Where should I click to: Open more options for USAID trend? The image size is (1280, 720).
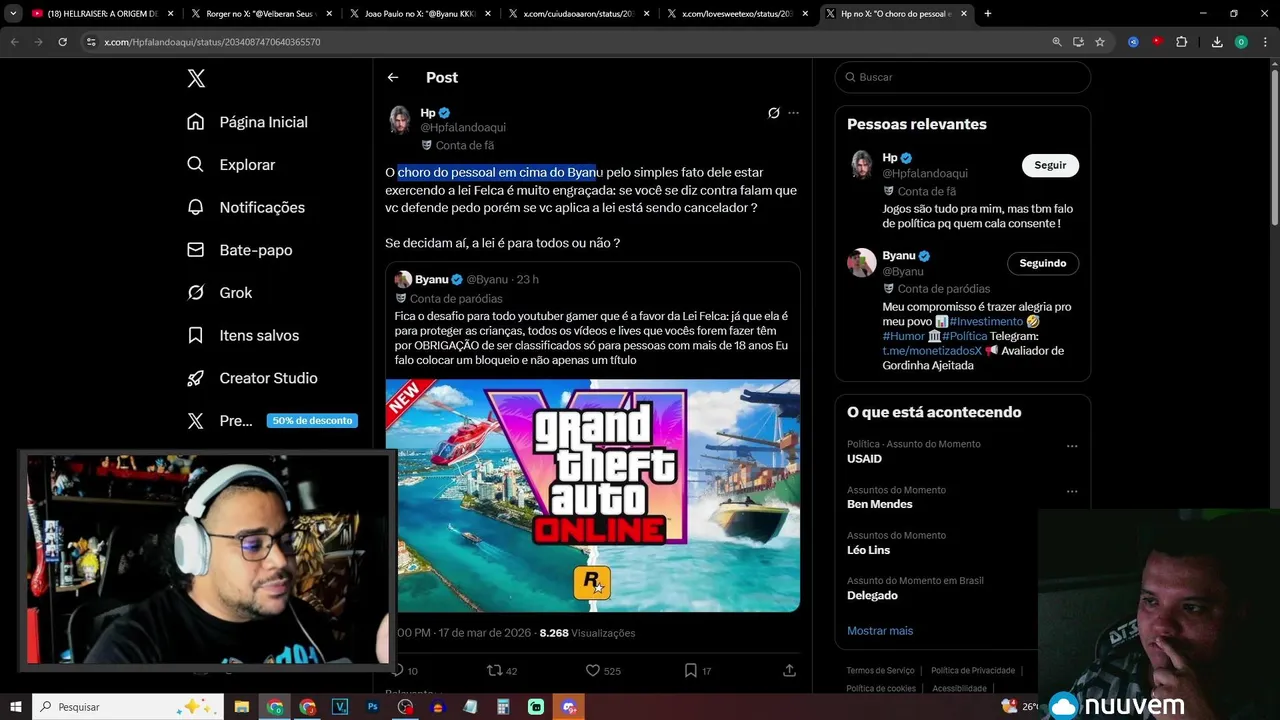(x=1072, y=446)
